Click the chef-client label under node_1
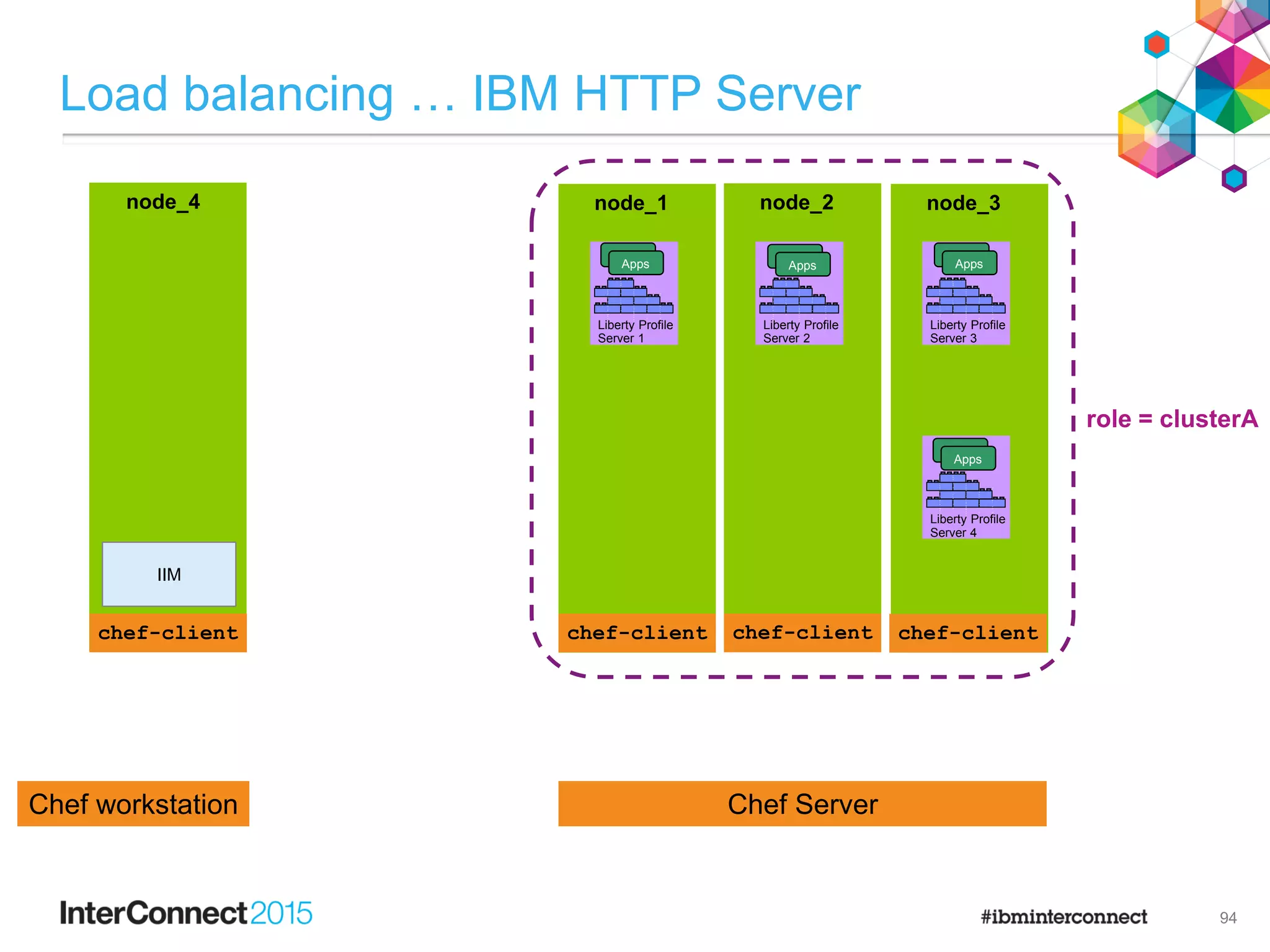The width and height of the screenshot is (1270, 952). 637,633
